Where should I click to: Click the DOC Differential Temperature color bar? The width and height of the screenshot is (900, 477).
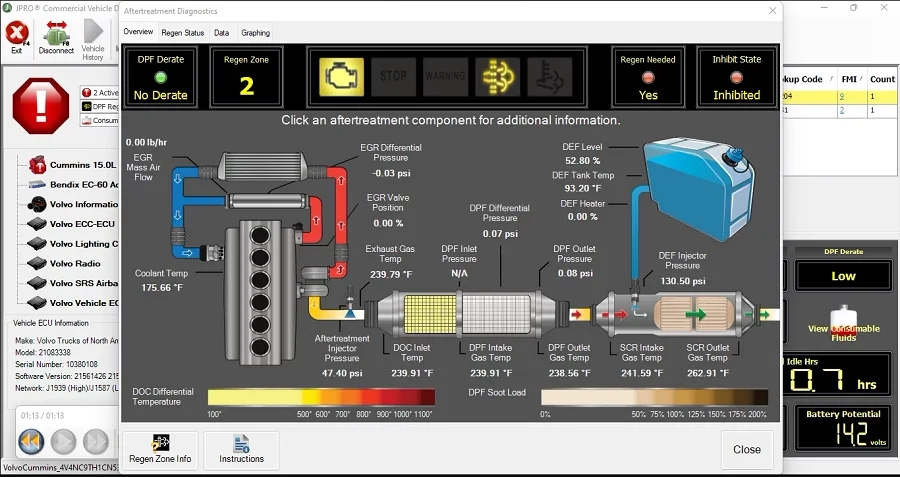tap(321, 397)
